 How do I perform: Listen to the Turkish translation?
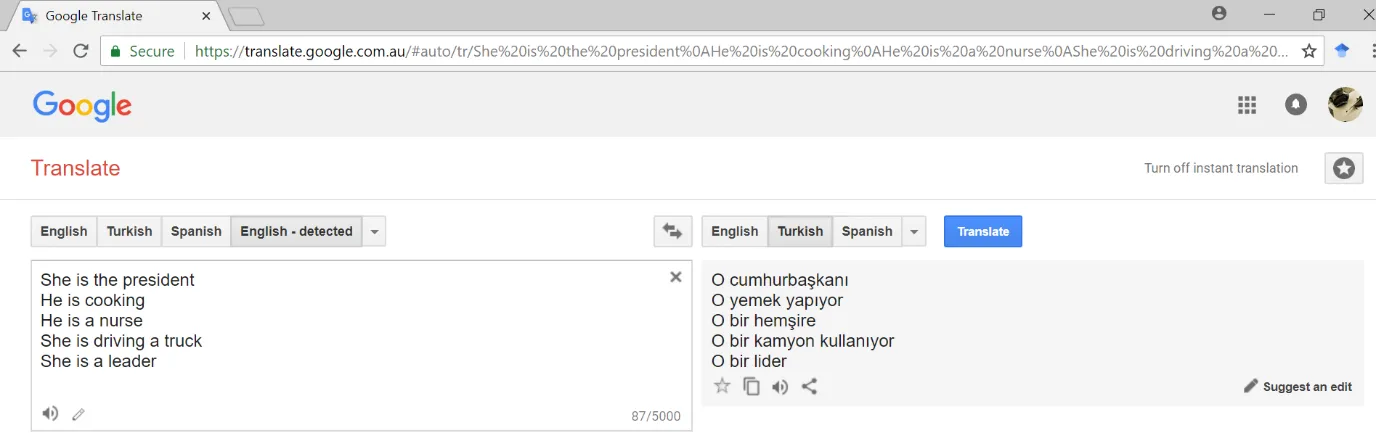coord(780,386)
